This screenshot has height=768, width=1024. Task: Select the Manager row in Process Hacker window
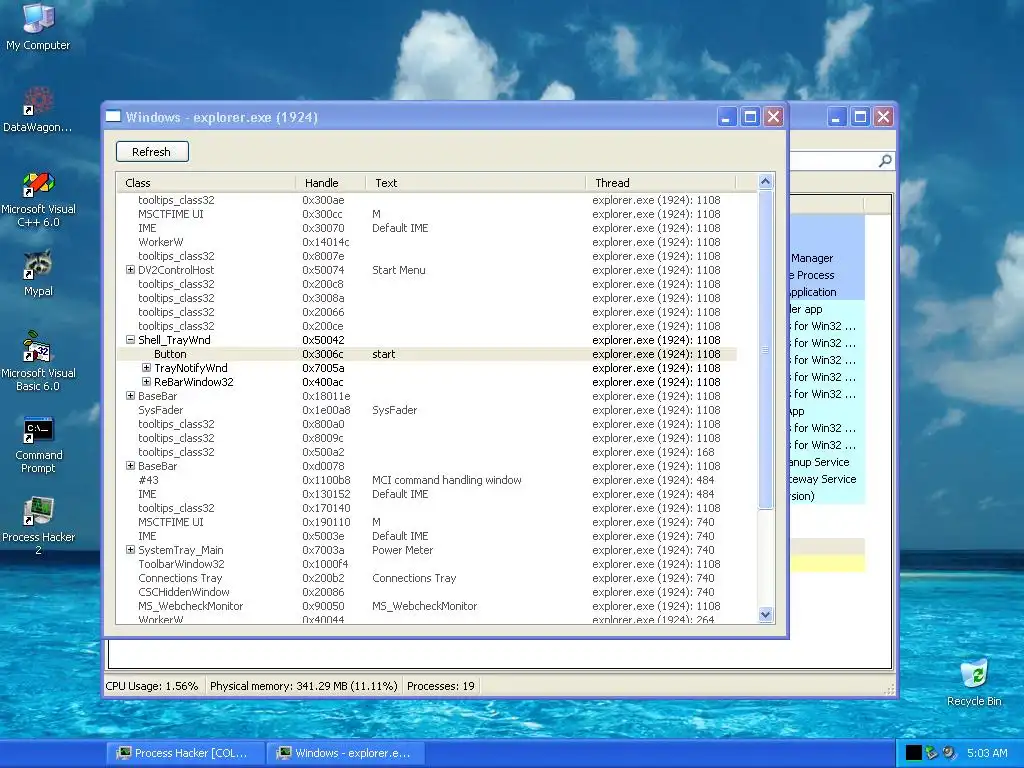827,258
